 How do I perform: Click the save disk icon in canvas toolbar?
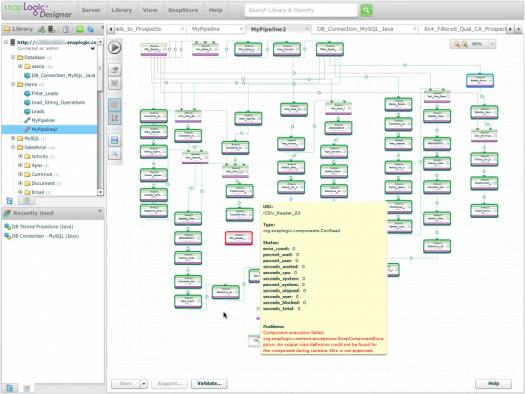click(x=115, y=140)
